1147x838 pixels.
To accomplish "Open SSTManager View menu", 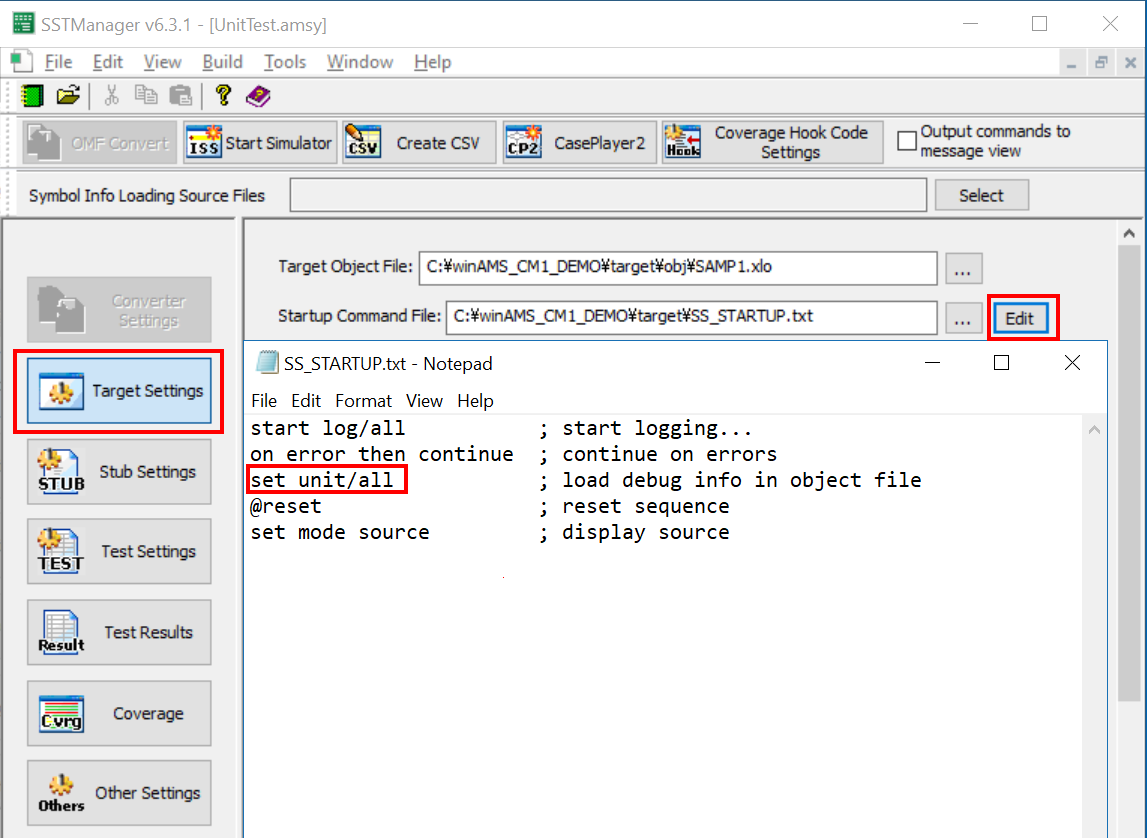I will 162,62.
